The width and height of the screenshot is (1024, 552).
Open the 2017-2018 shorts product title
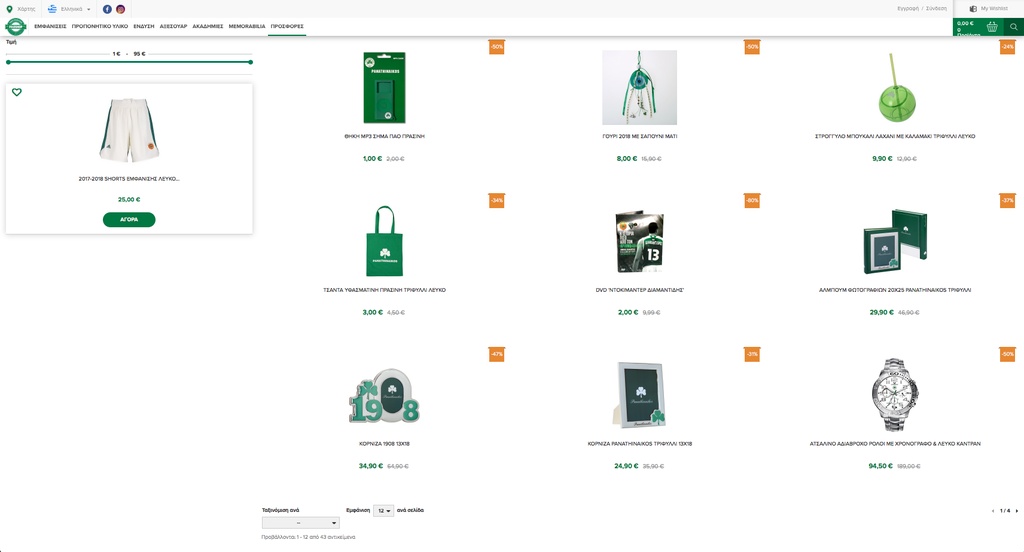(x=129, y=178)
